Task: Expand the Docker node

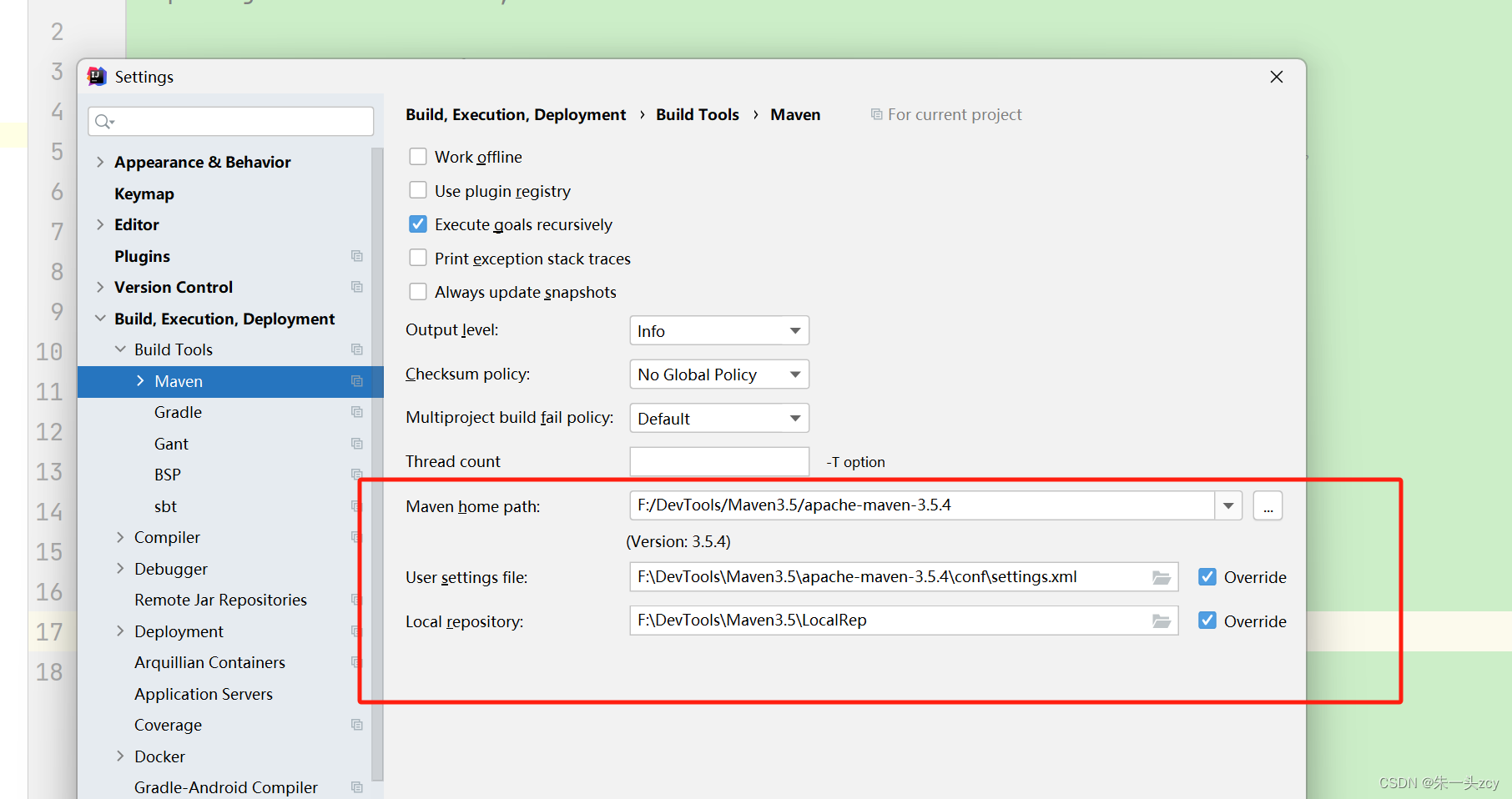Action: click(120, 756)
